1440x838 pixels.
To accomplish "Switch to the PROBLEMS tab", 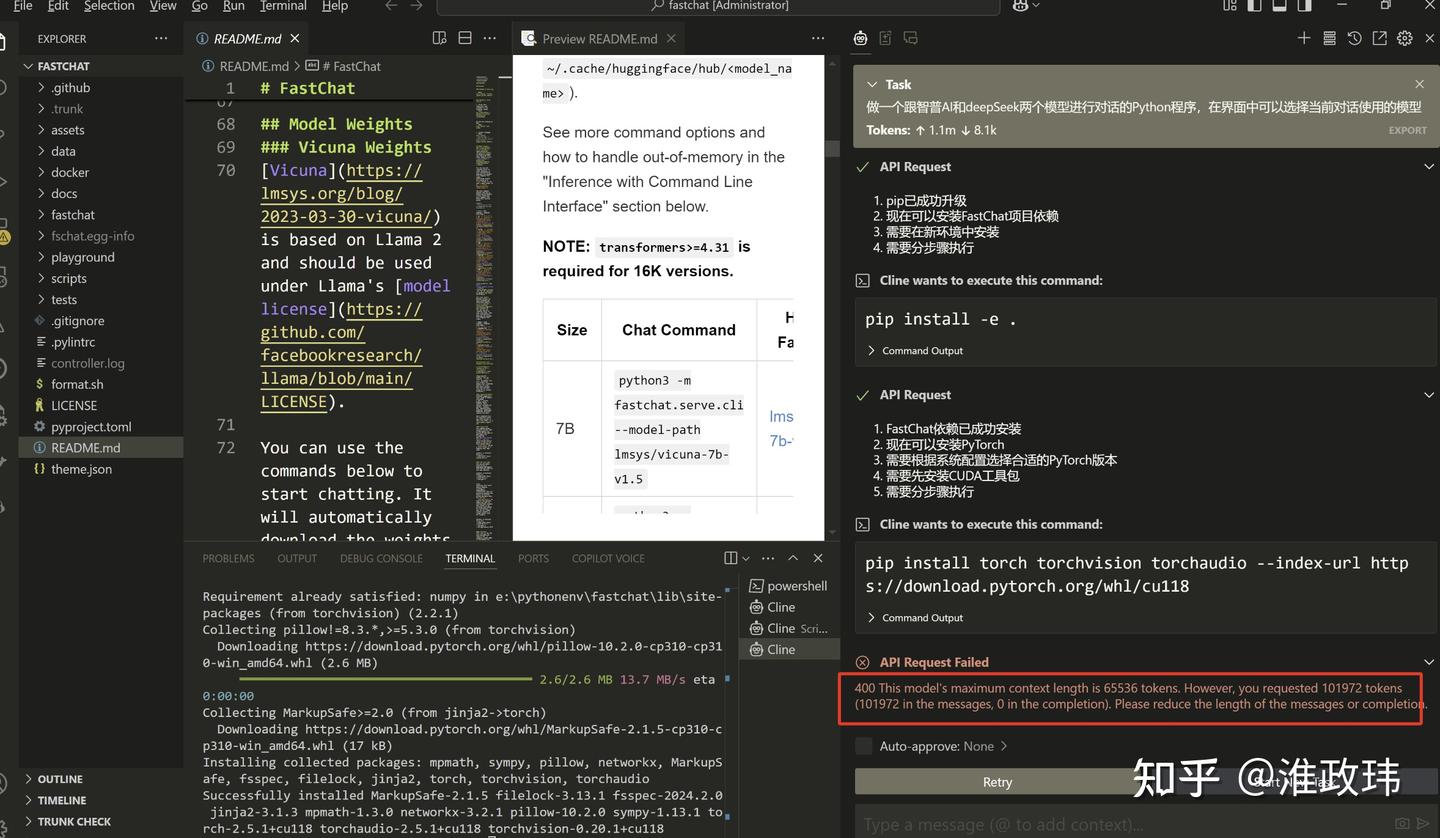I will (228, 558).
